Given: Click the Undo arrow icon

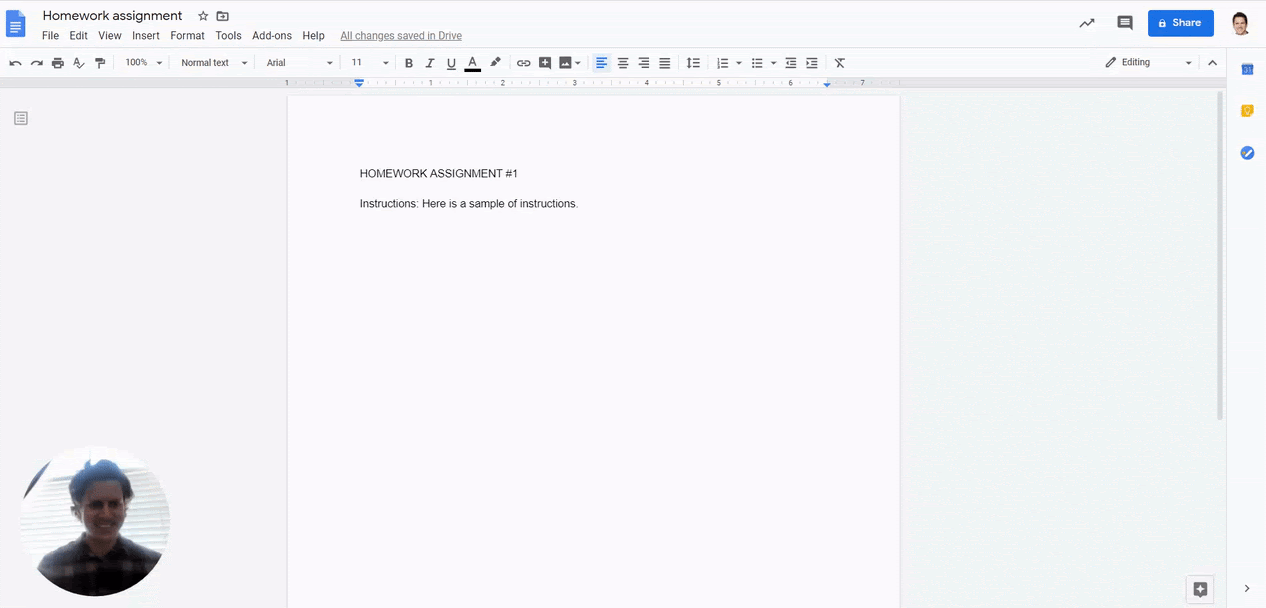Looking at the screenshot, I should click(15, 63).
